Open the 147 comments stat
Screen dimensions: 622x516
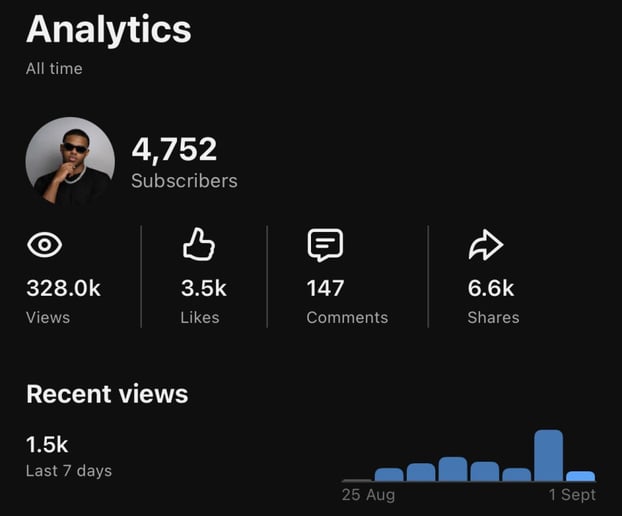click(x=325, y=288)
